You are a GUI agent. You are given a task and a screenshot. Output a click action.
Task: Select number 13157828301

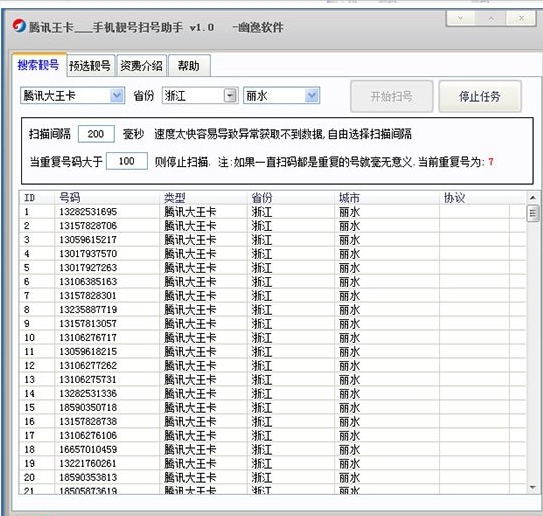pos(88,295)
